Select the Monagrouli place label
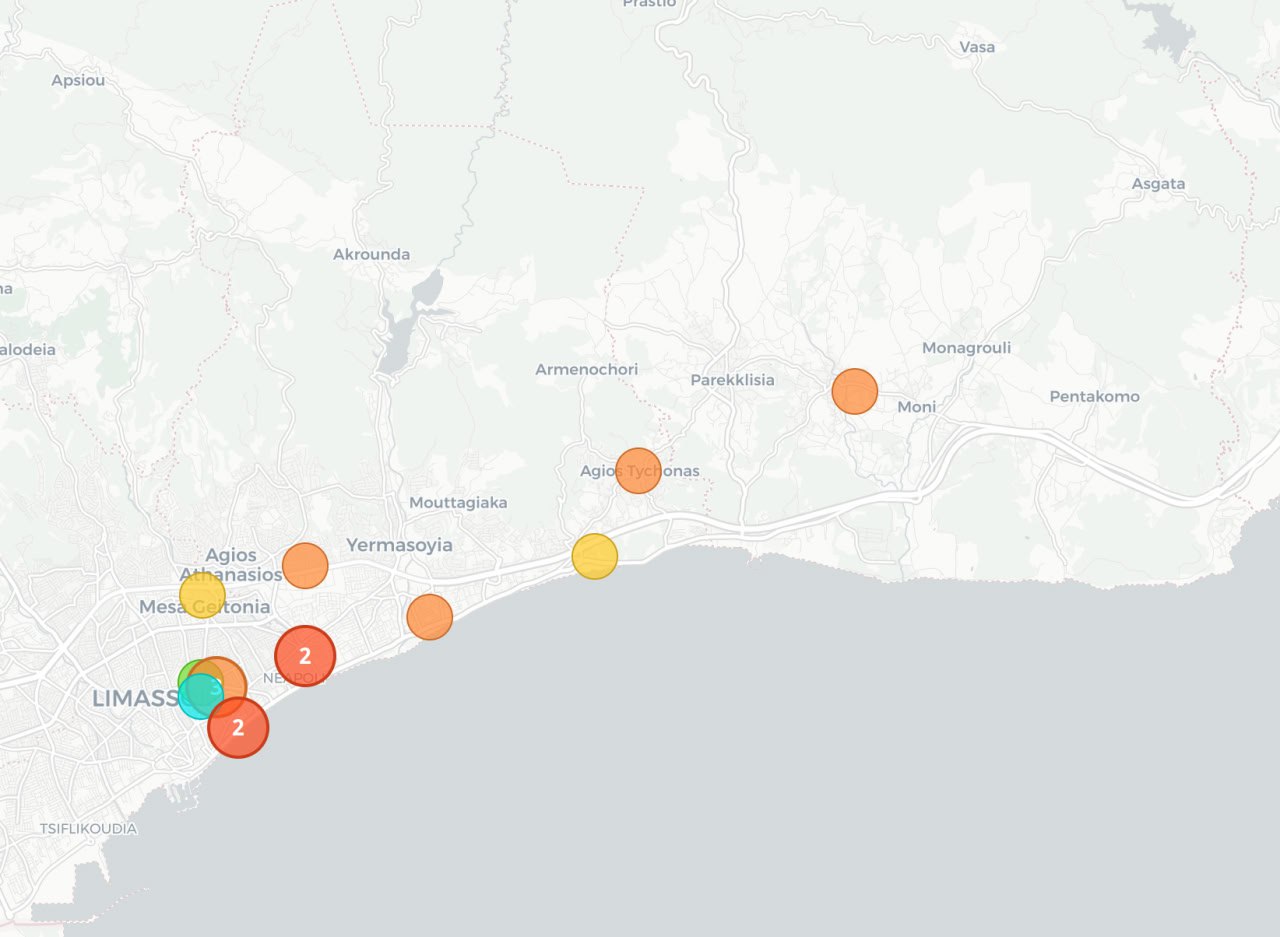Screen dimensions: 1280x937 pyautogui.click(x=966, y=348)
